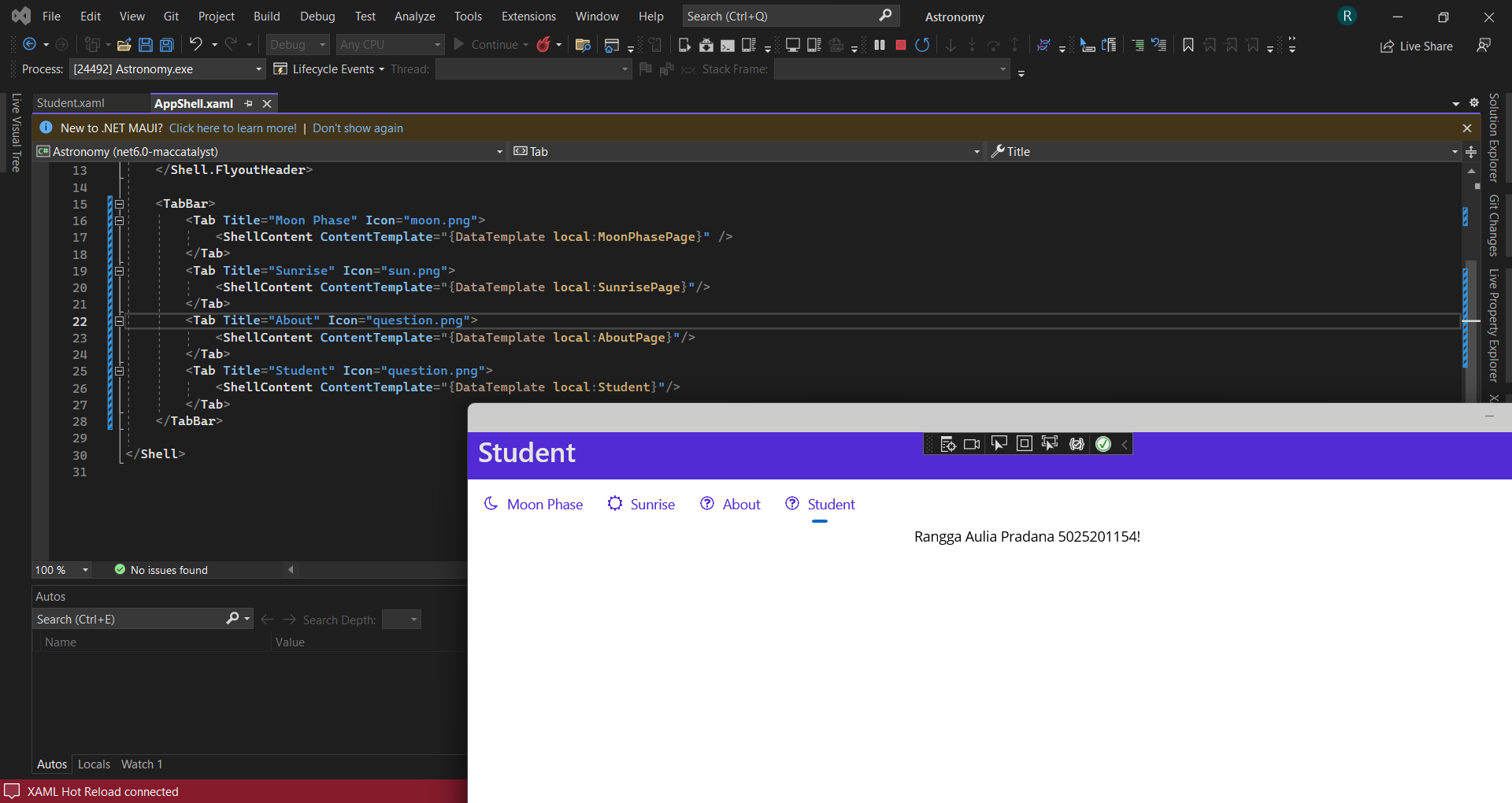Screen dimensions: 1512x803
Task: Restart the Astronomy app with circular arrow icon
Action: point(922,45)
